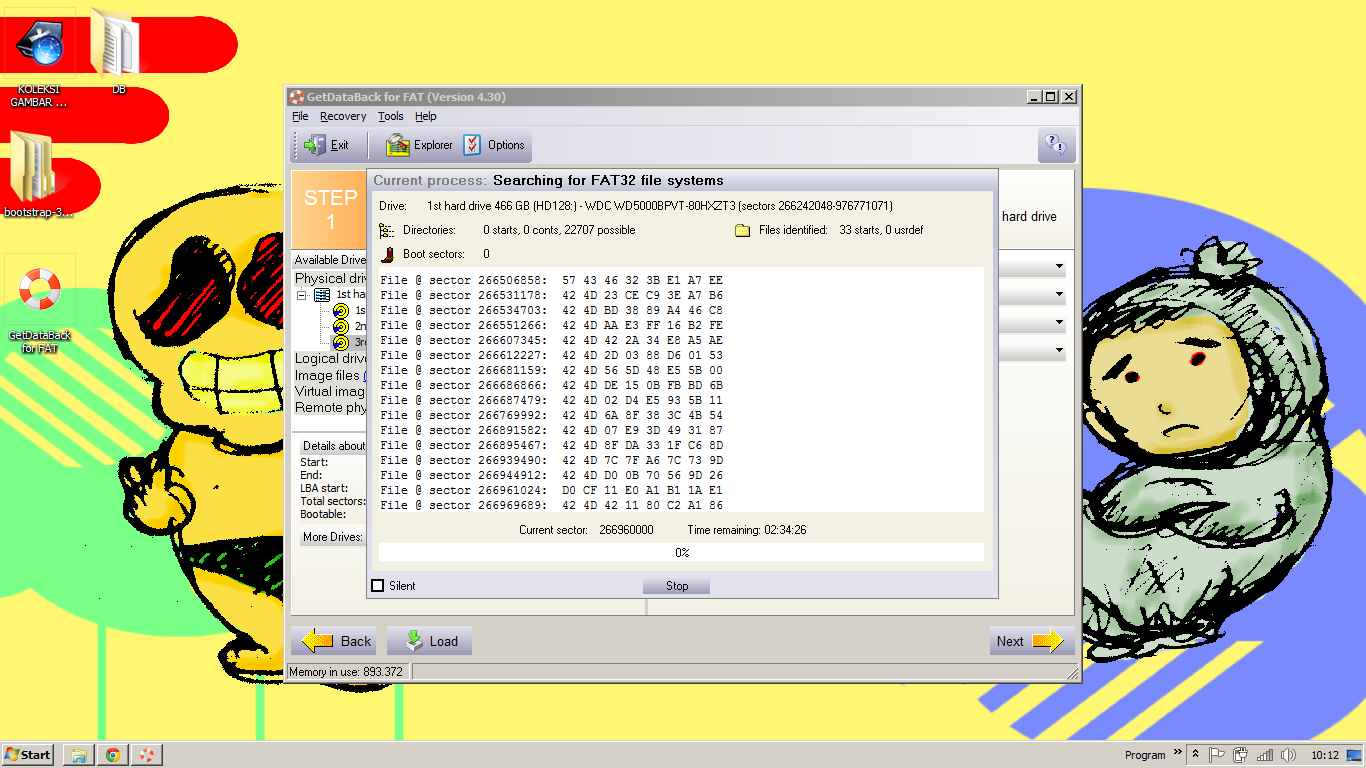Switch to the GetDataBack taskbar button

(146, 755)
